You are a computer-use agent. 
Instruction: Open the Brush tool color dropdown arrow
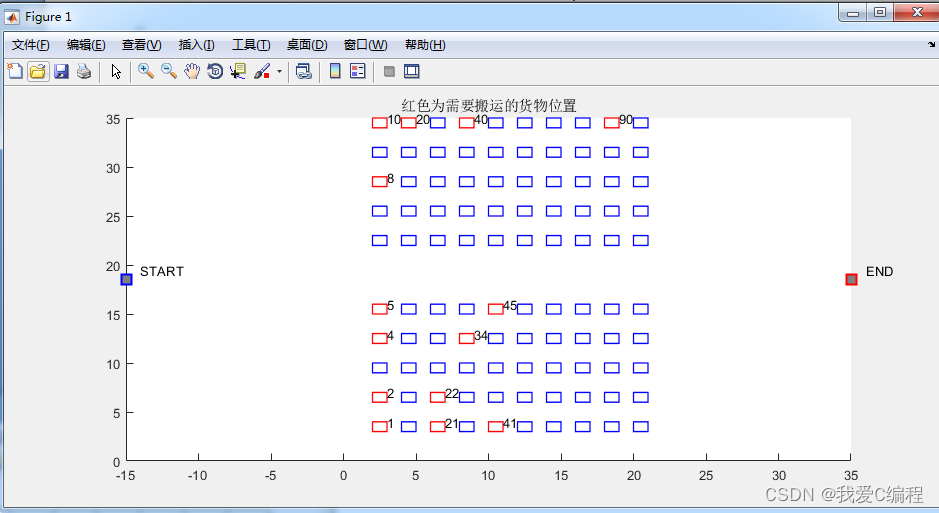click(279, 72)
